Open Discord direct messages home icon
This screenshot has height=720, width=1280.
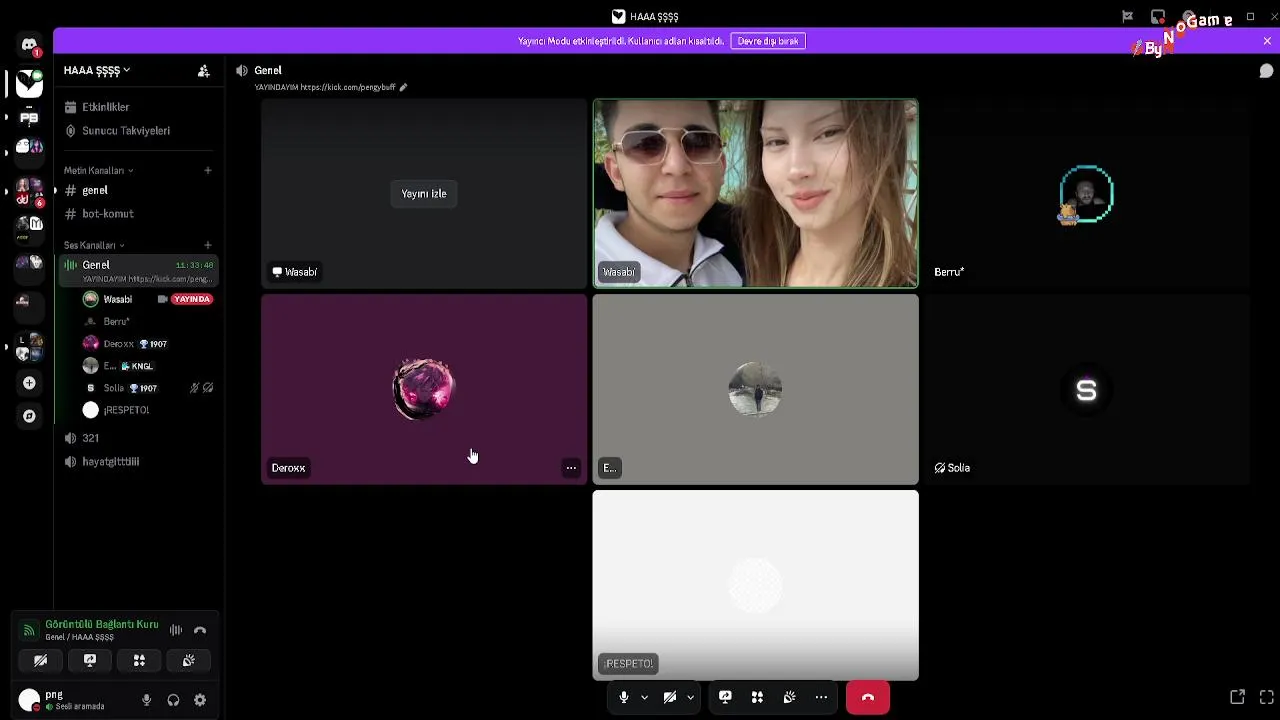29,45
